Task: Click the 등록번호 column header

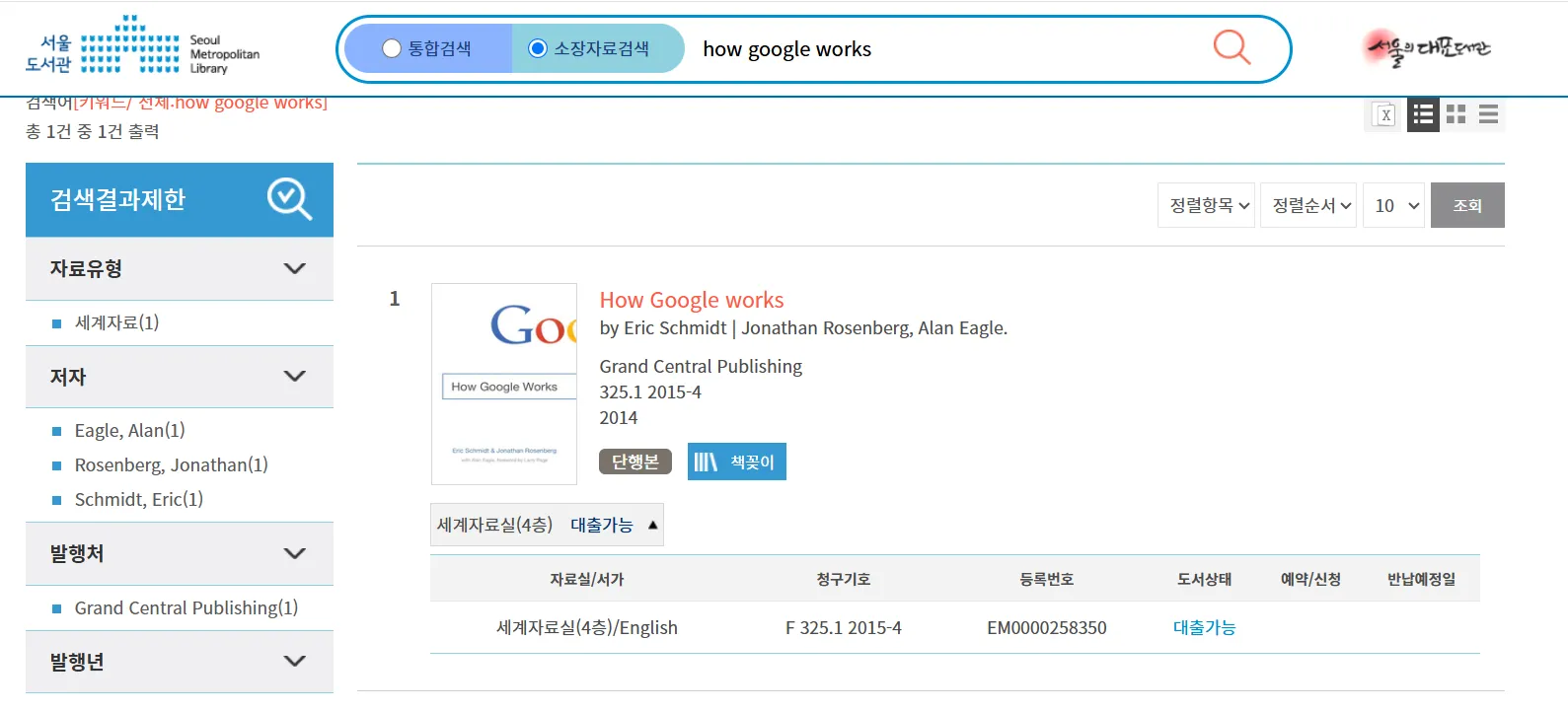Action: 1047,579
